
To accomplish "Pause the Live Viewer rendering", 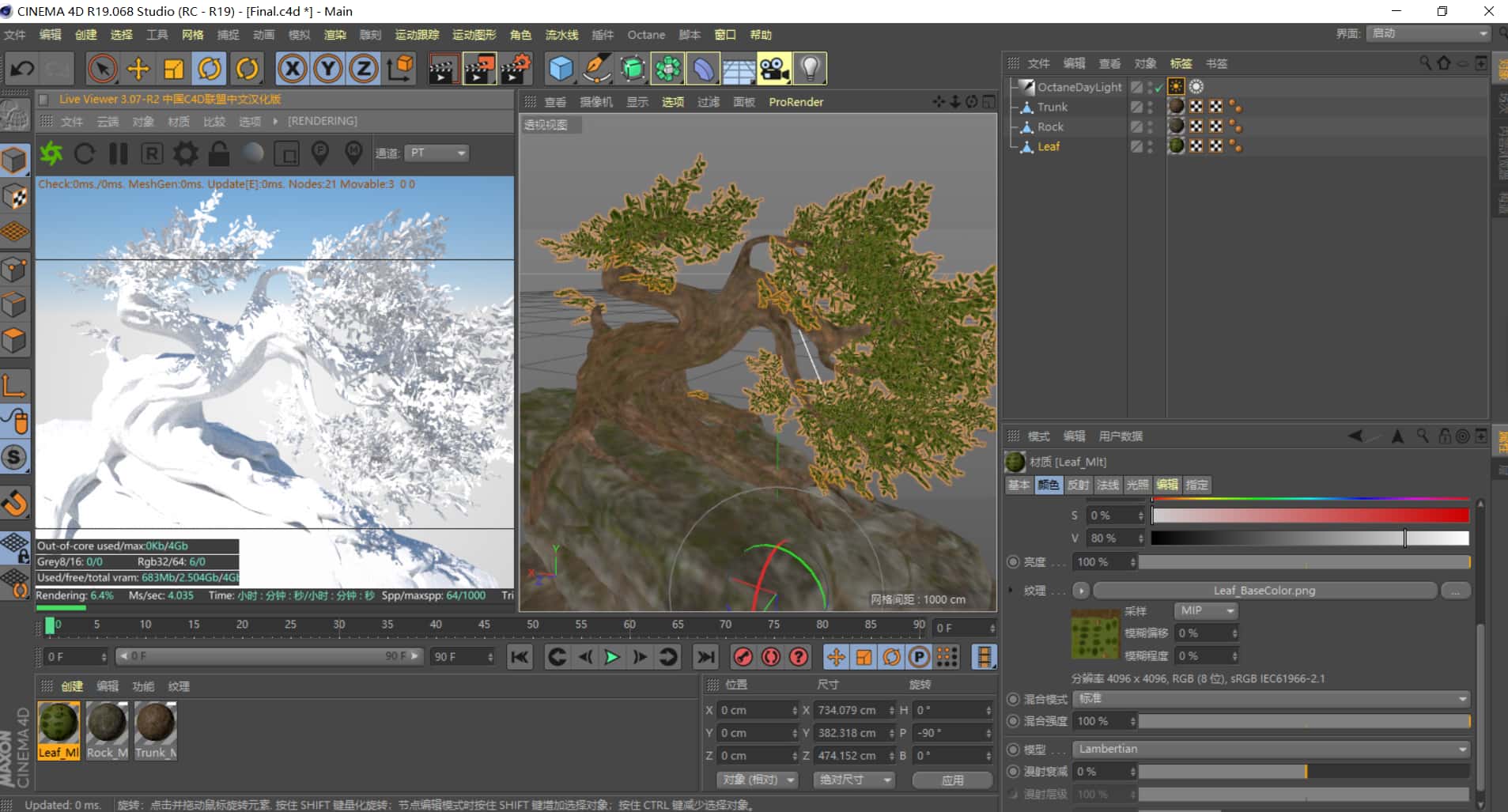I will click(119, 153).
